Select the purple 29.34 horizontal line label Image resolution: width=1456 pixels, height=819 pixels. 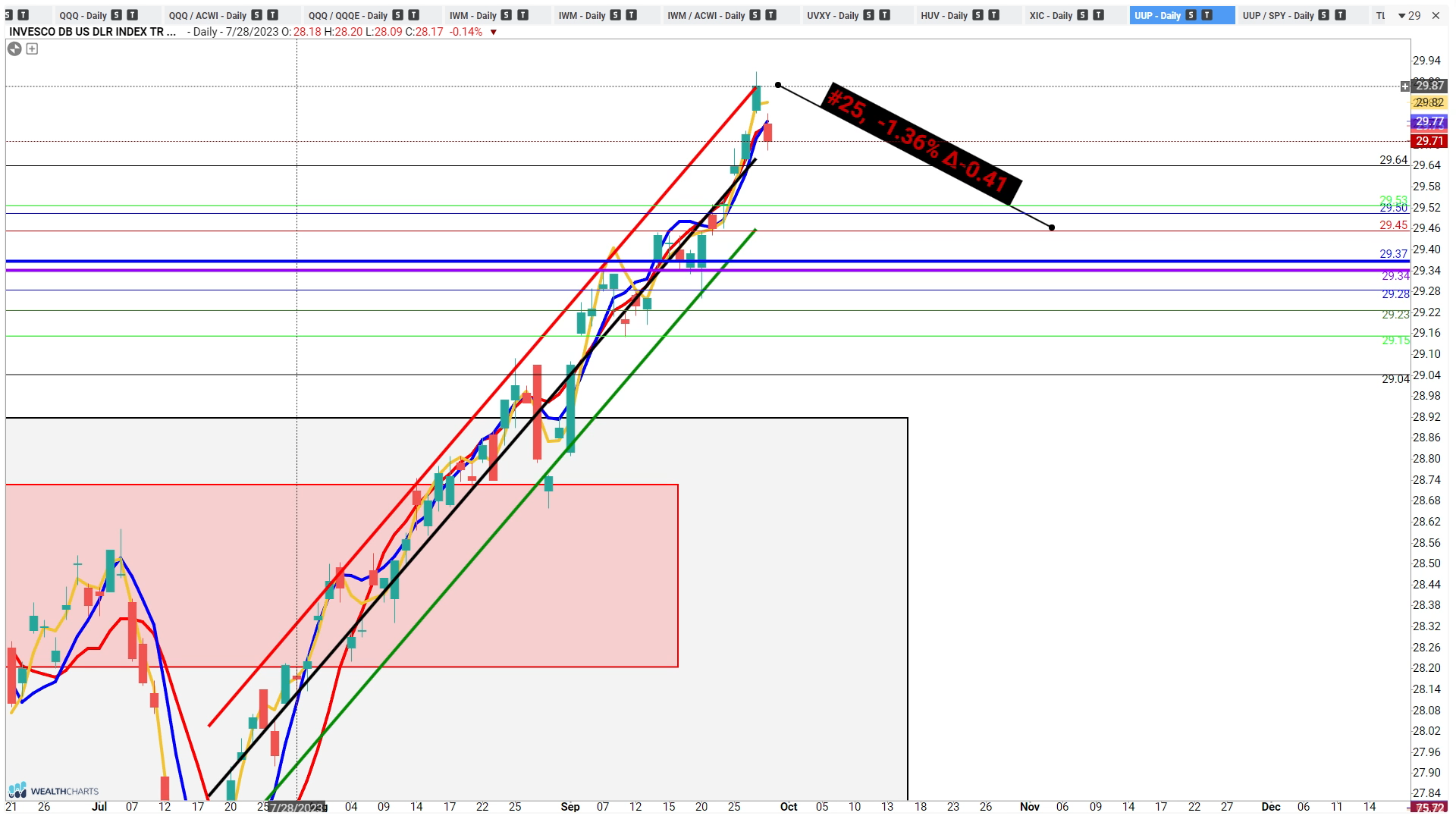1395,276
